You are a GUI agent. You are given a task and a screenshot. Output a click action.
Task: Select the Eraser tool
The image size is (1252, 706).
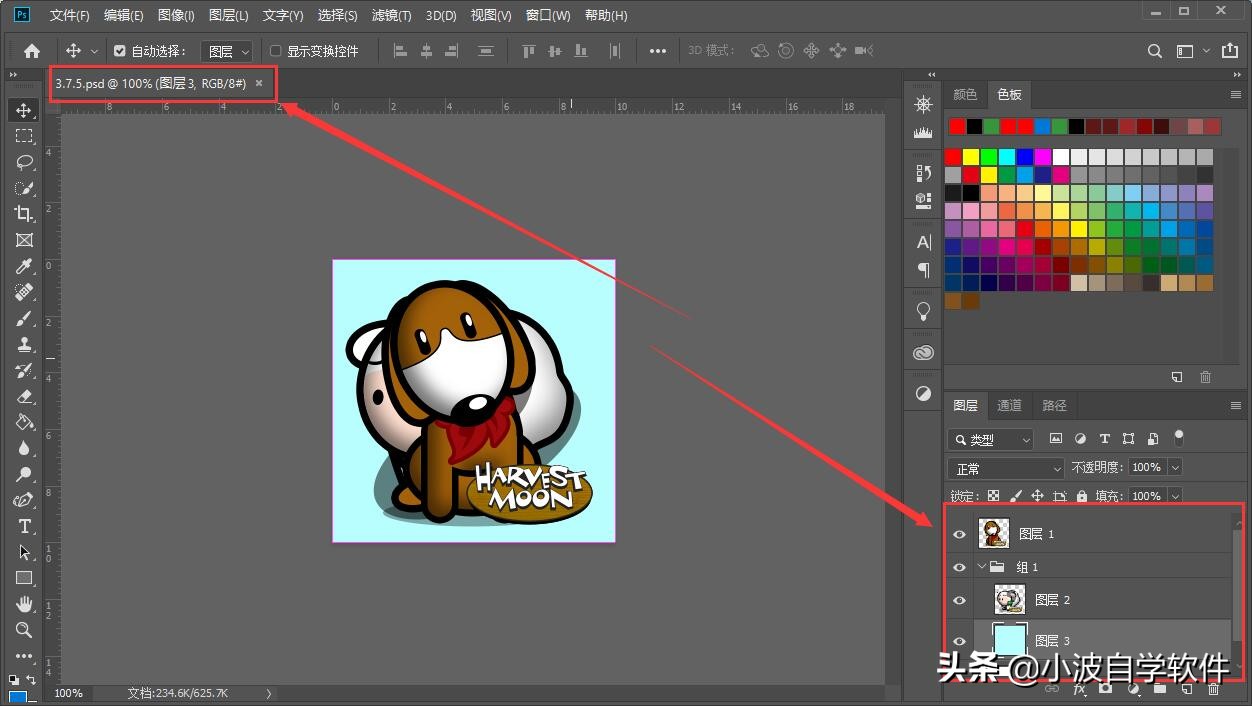click(x=24, y=396)
